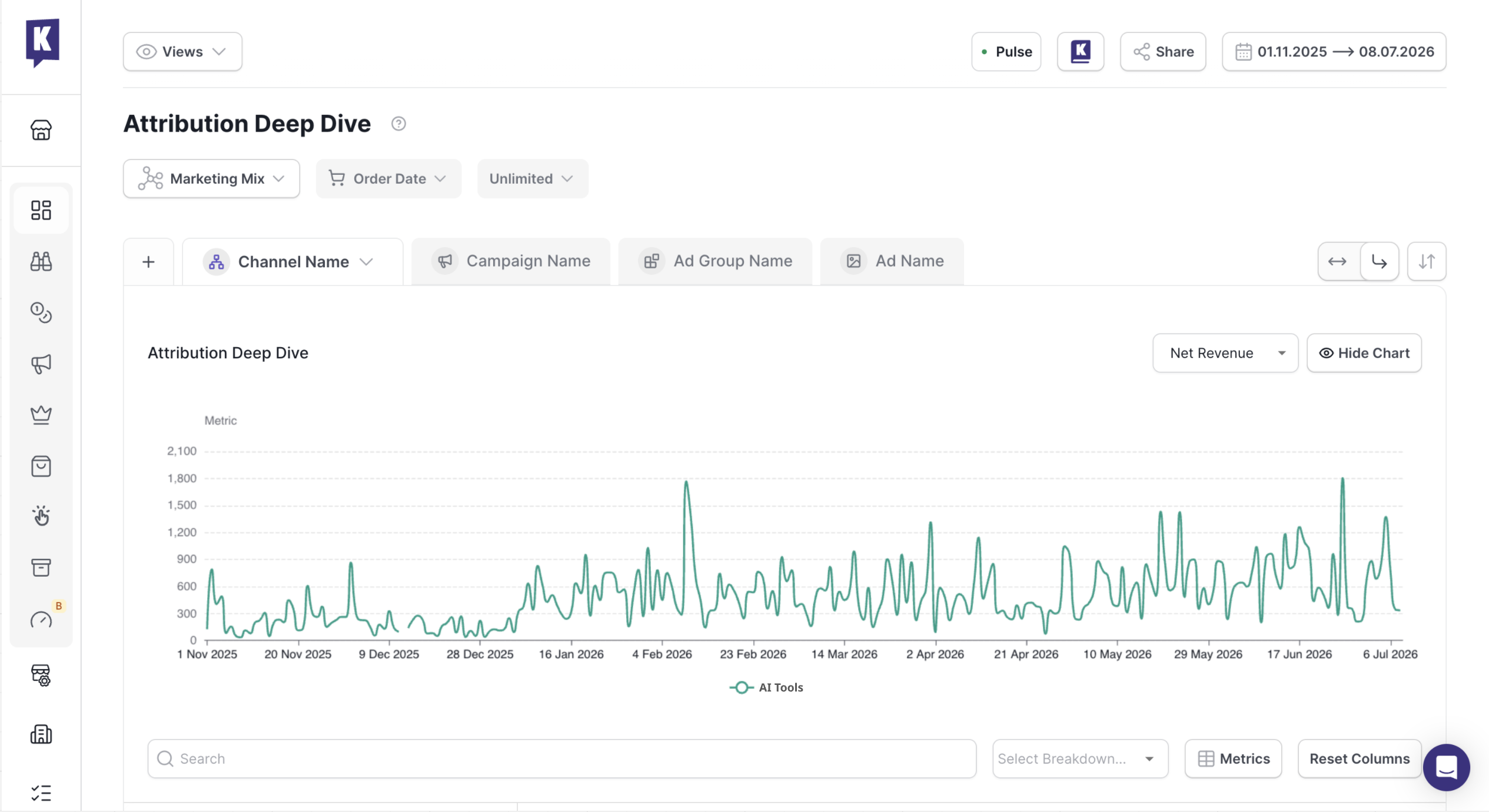The image size is (1489, 812).
Task: Click the sort up-down arrows icon
Action: pyautogui.click(x=1426, y=261)
